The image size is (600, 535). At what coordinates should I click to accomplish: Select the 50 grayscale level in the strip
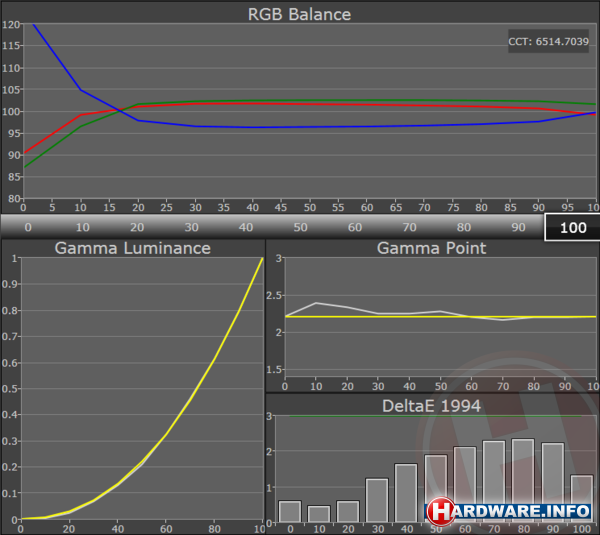pyautogui.click(x=300, y=227)
